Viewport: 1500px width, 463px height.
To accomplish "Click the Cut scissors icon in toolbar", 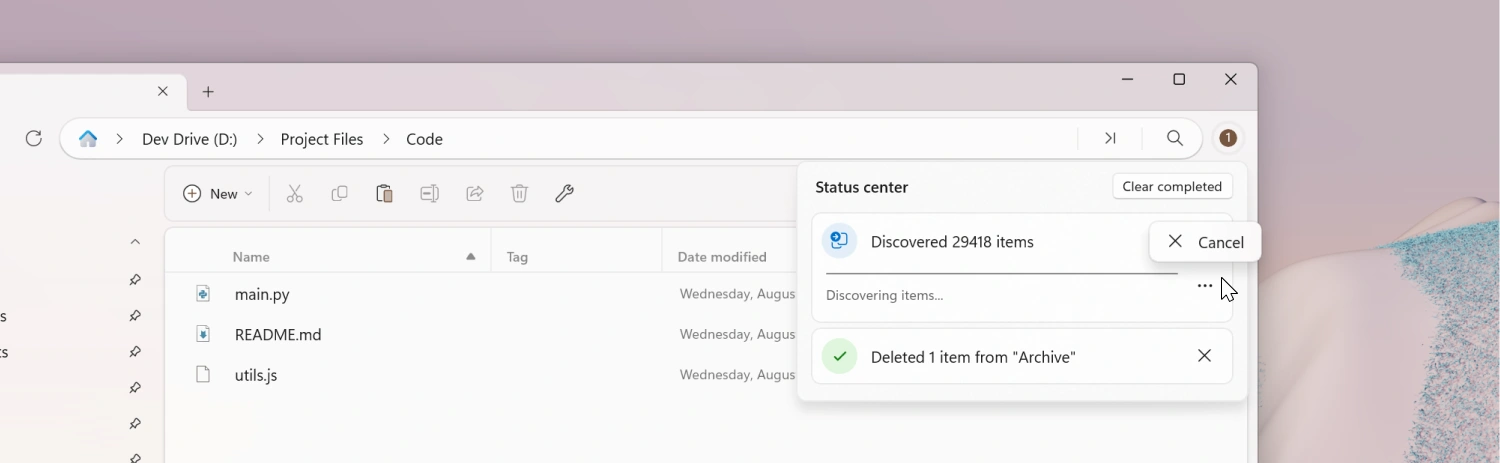I will (294, 194).
